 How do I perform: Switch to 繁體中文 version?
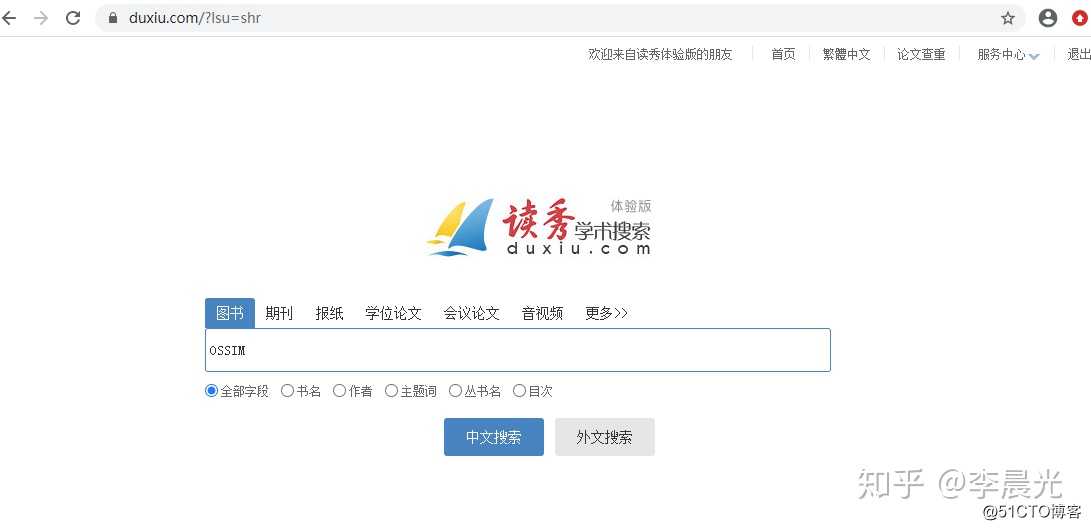pyautogui.click(x=846, y=54)
